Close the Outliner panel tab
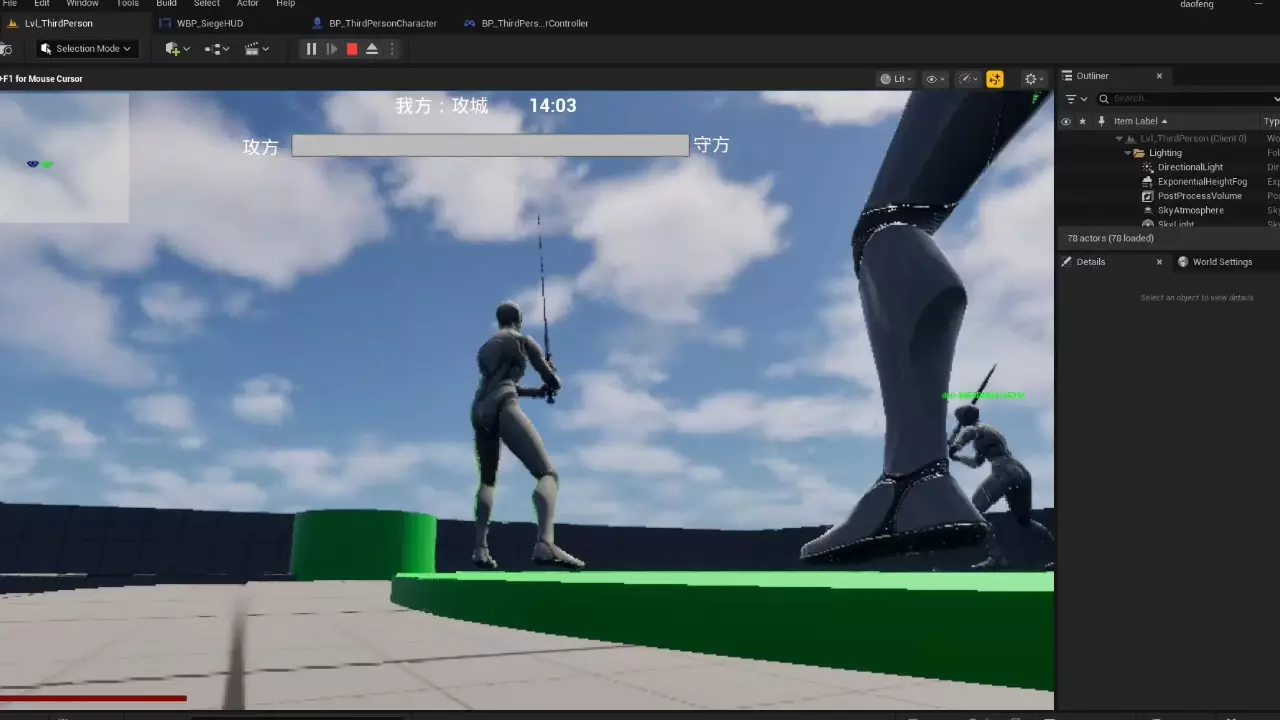 click(x=1159, y=76)
